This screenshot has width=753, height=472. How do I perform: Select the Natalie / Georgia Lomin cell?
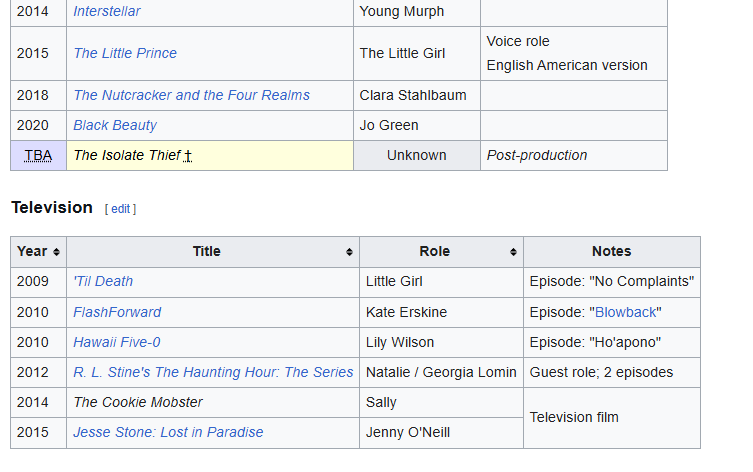pyautogui.click(x=441, y=372)
